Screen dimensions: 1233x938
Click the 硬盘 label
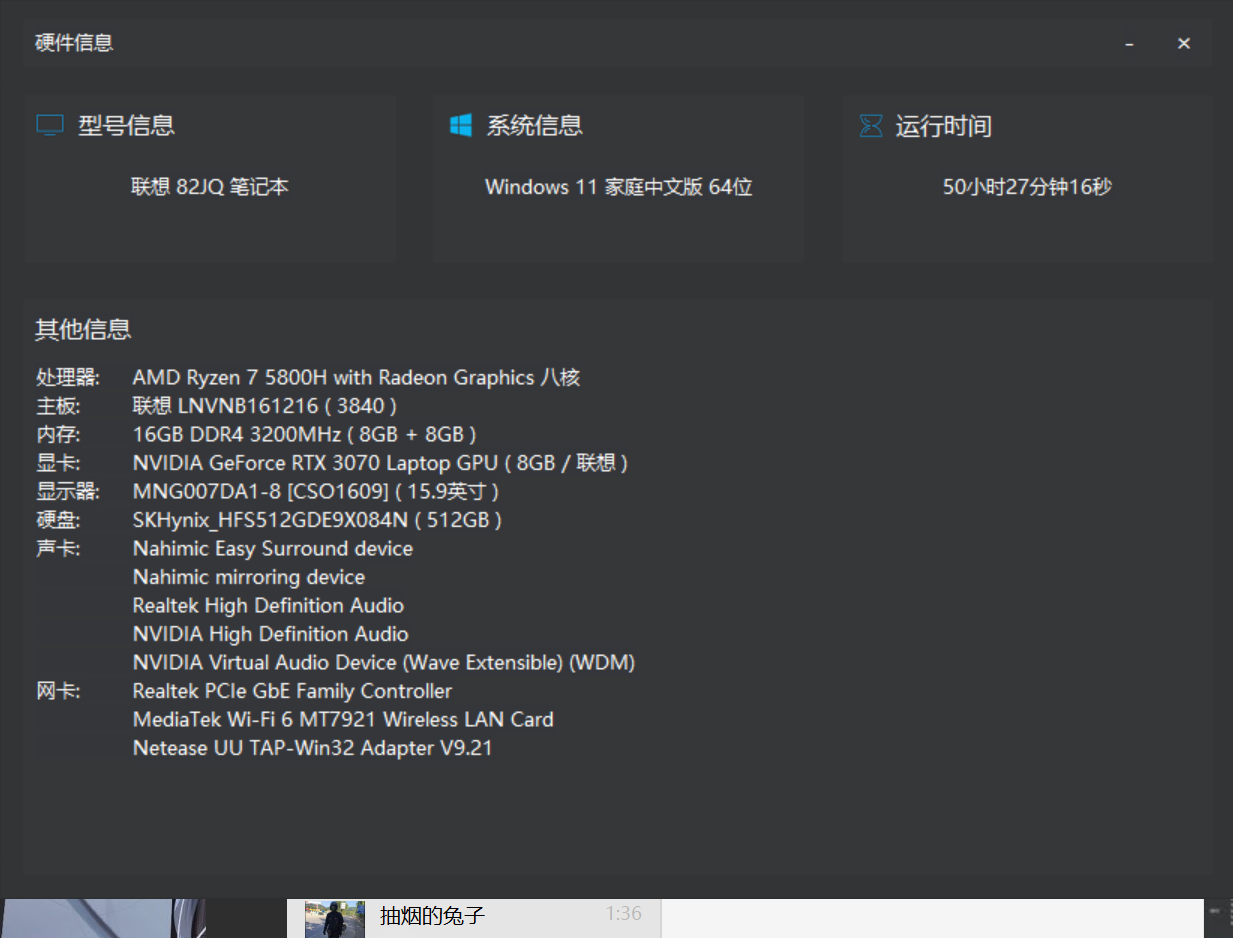click(x=58, y=520)
